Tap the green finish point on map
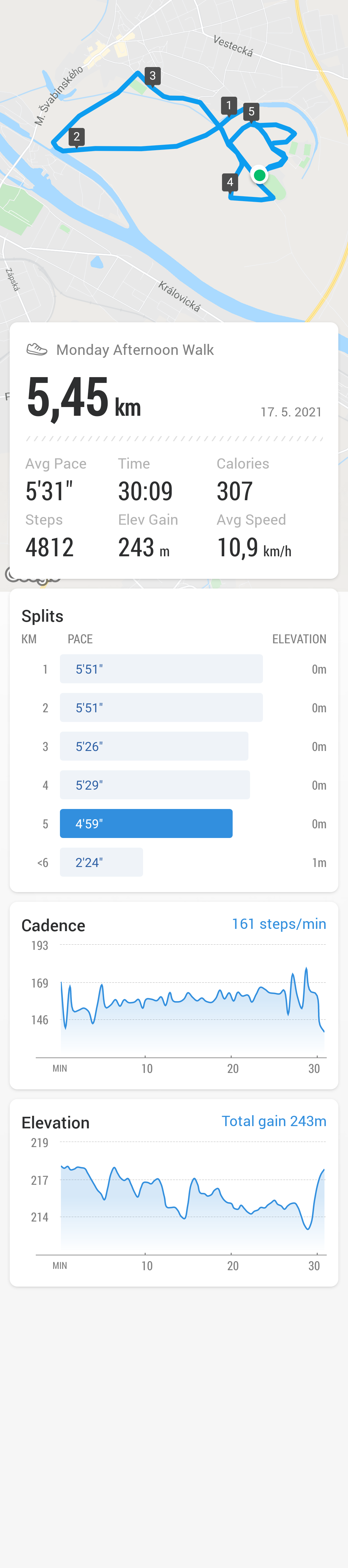 [260, 175]
